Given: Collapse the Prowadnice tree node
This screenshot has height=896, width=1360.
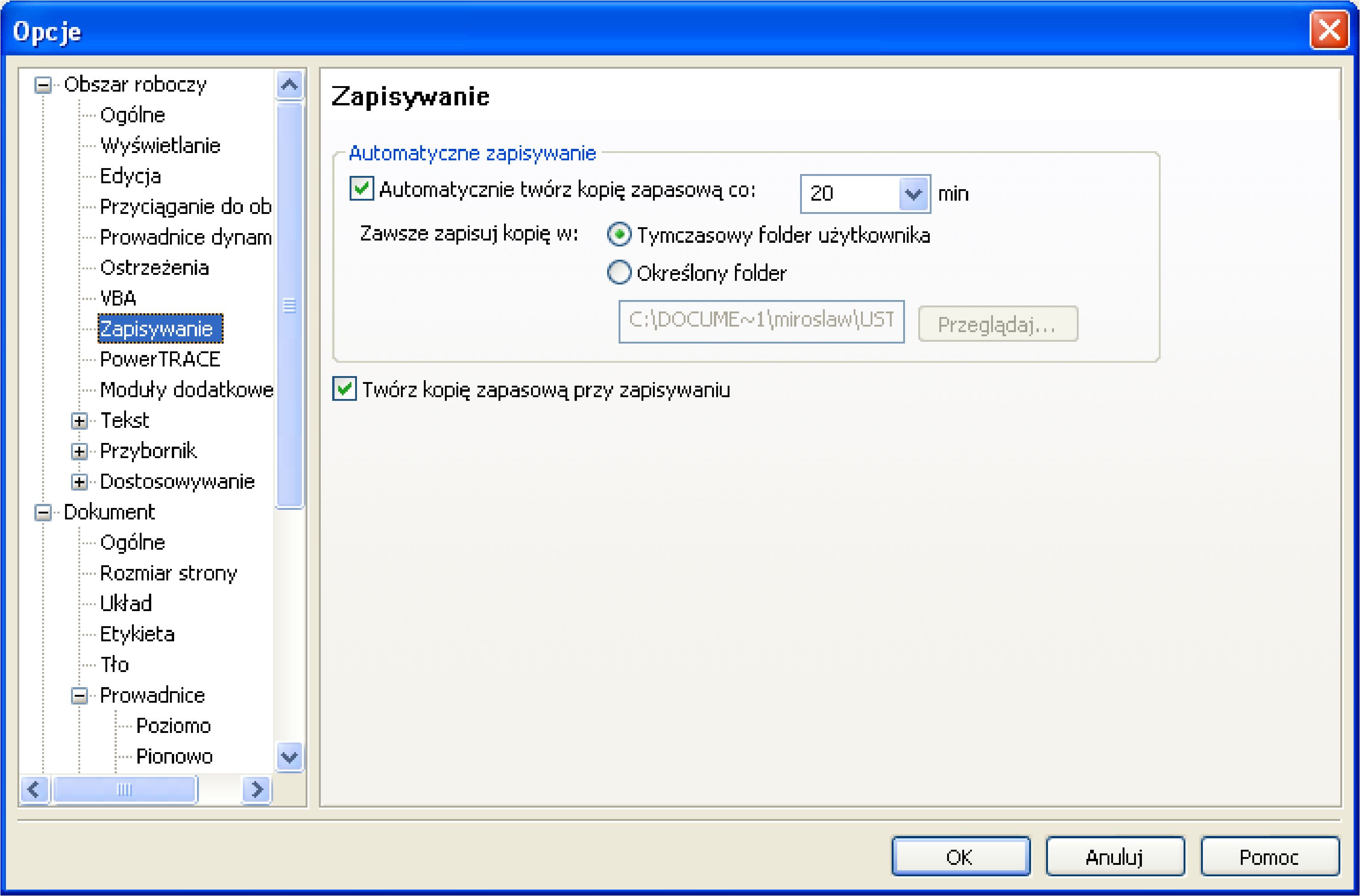Looking at the screenshot, I should coord(79,695).
